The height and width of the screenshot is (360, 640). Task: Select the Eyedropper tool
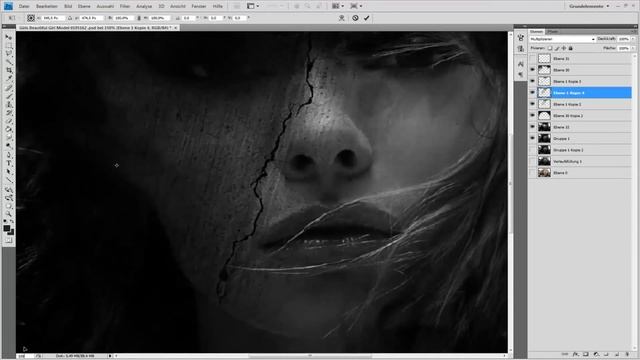[9, 78]
